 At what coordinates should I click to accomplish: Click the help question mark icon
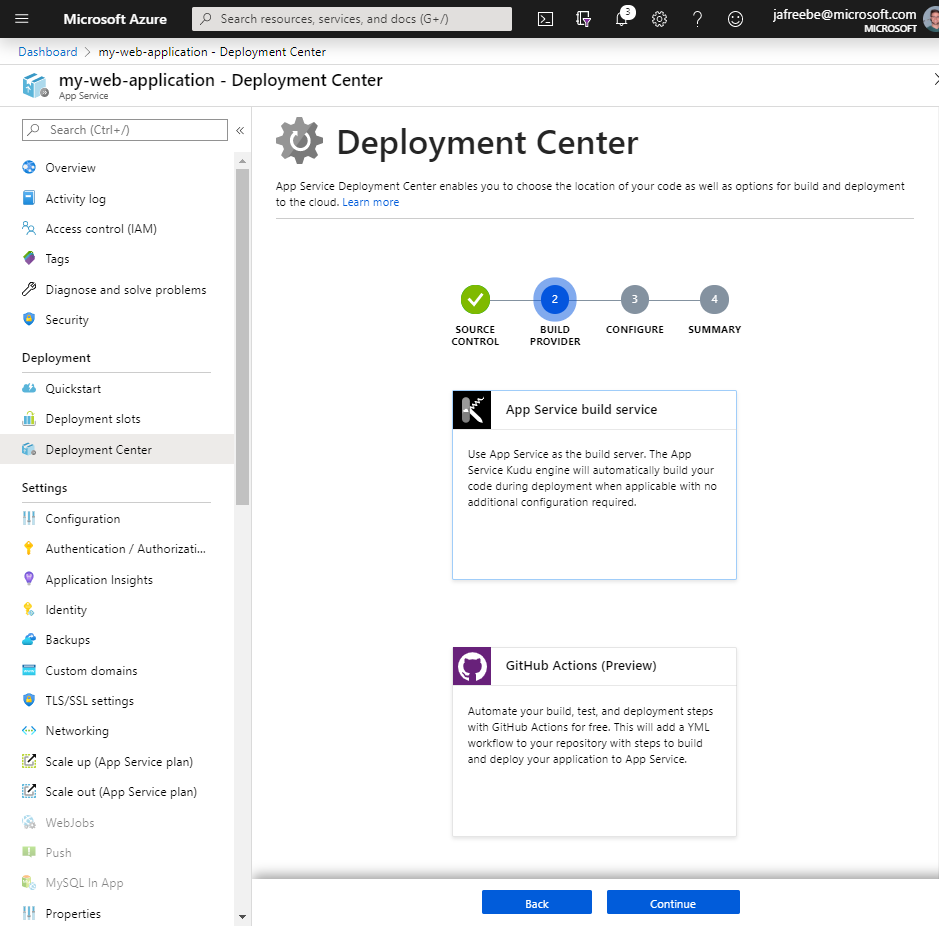click(x=697, y=19)
